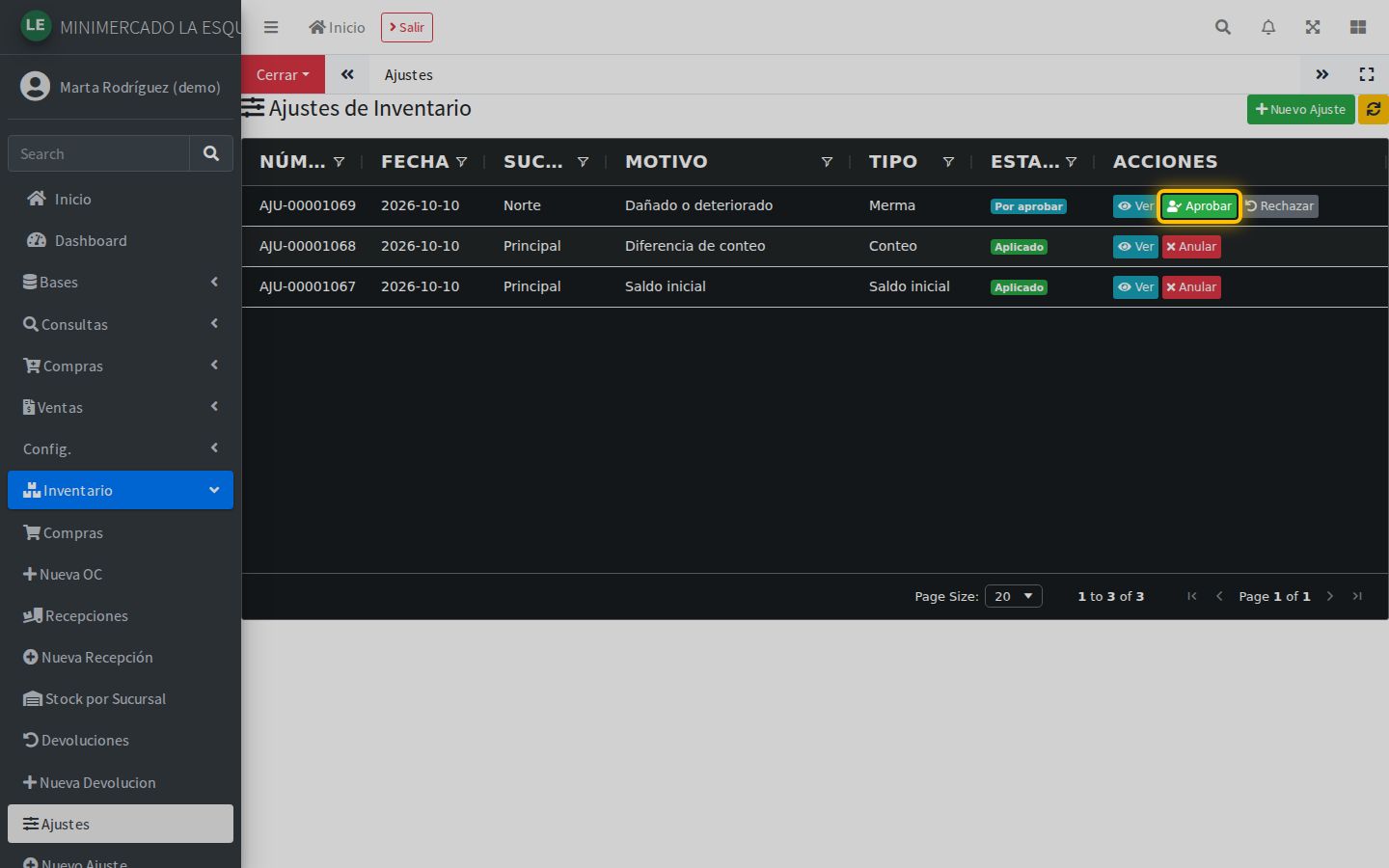Image resolution: width=1389 pixels, height=868 pixels.
Task: Open Devoluciones in the sidebar
Action: click(121, 740)
